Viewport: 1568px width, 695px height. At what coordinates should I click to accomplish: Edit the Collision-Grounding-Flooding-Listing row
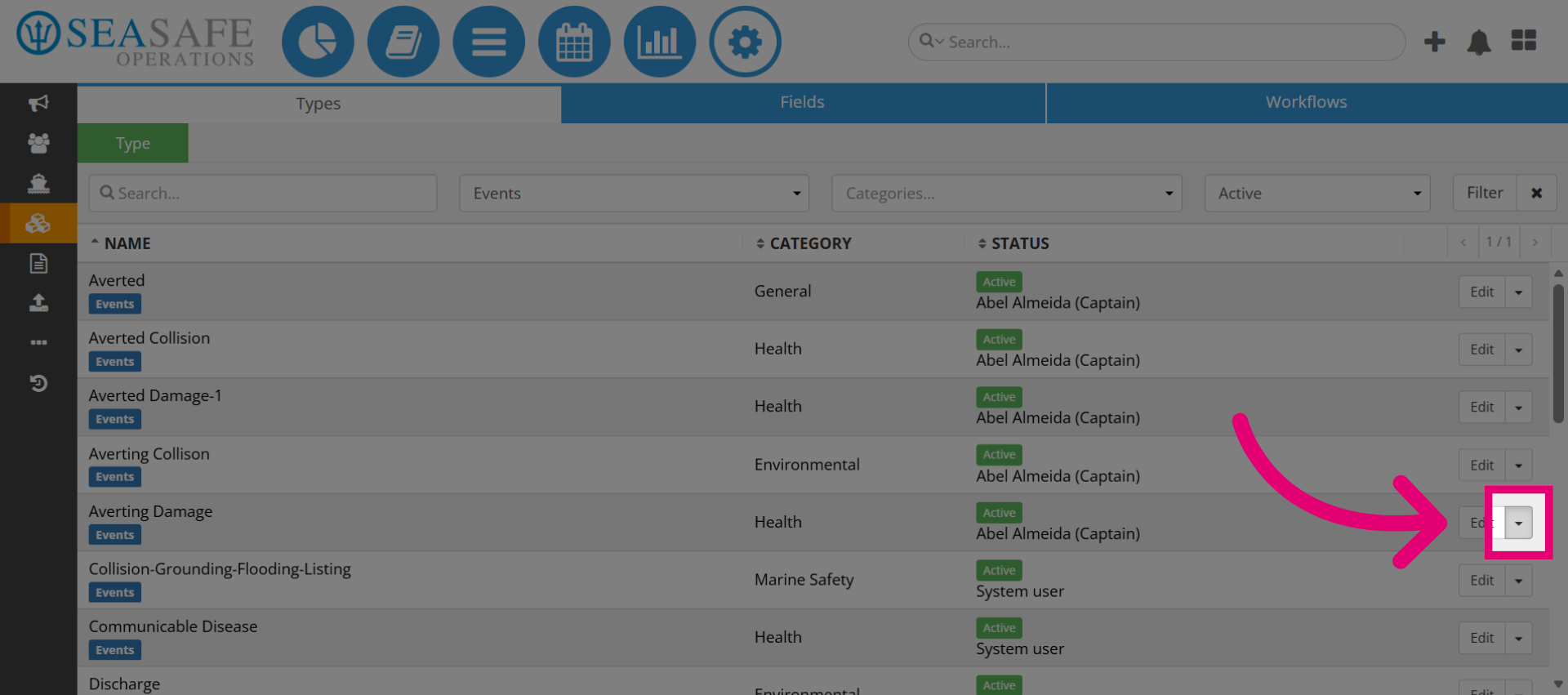pyautogui.click(x=1481, y=580)
